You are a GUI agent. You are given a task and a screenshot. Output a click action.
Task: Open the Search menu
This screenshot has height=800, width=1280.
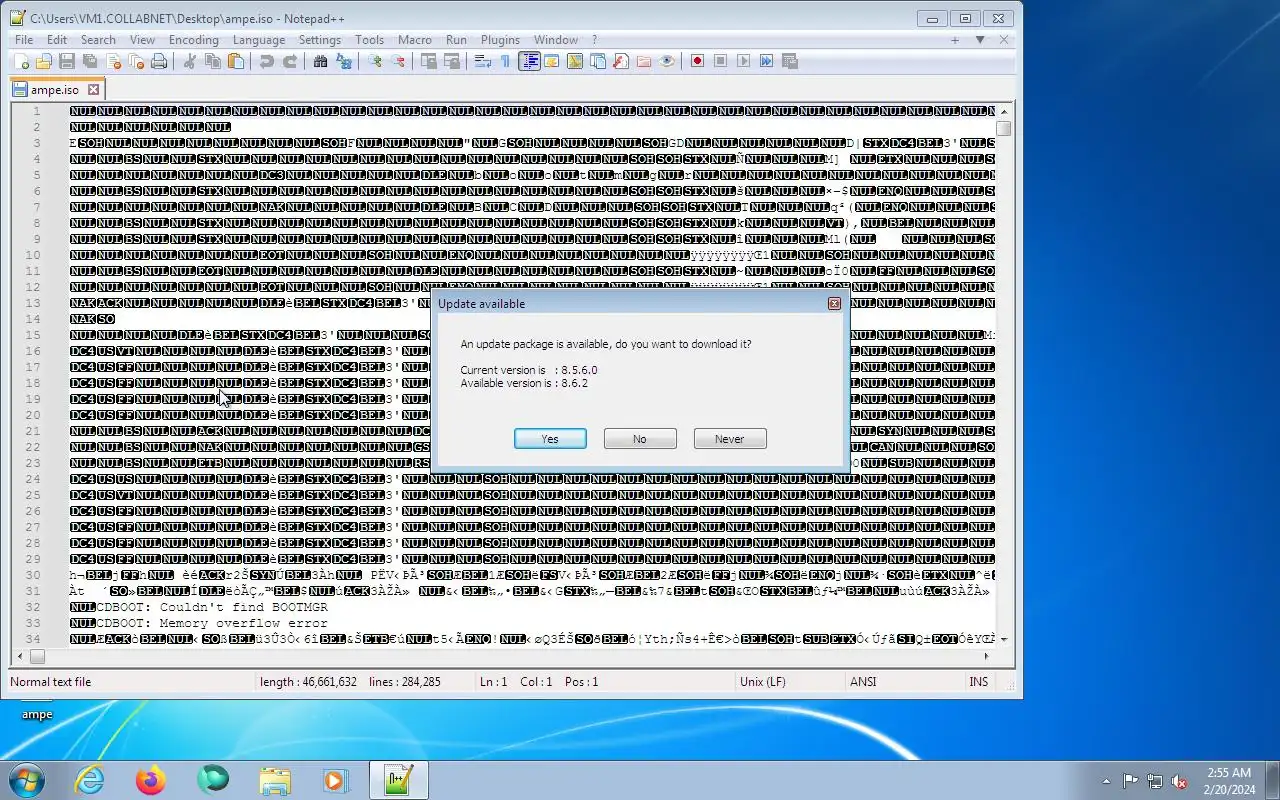[98, 40]
